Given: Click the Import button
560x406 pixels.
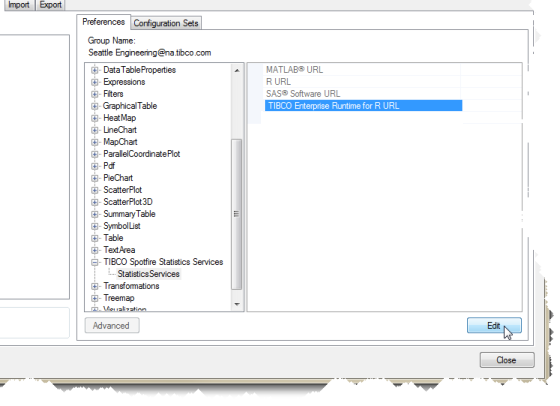Looking at the screenshot, I should click(x=19, y=5).
